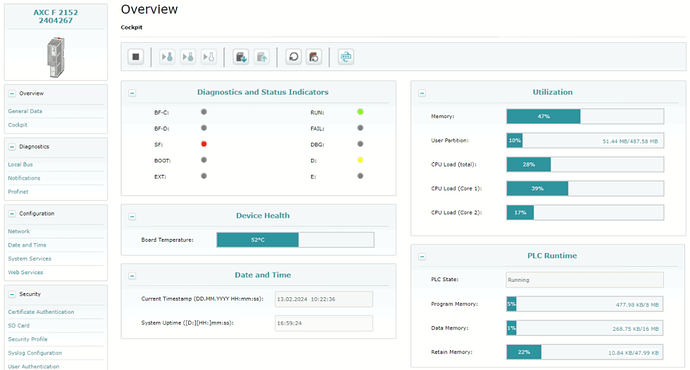This screenshot has height=370, width=690.
Task: Click the CPU Load (Core 2) 17% bar
Action: coord(585,212)
